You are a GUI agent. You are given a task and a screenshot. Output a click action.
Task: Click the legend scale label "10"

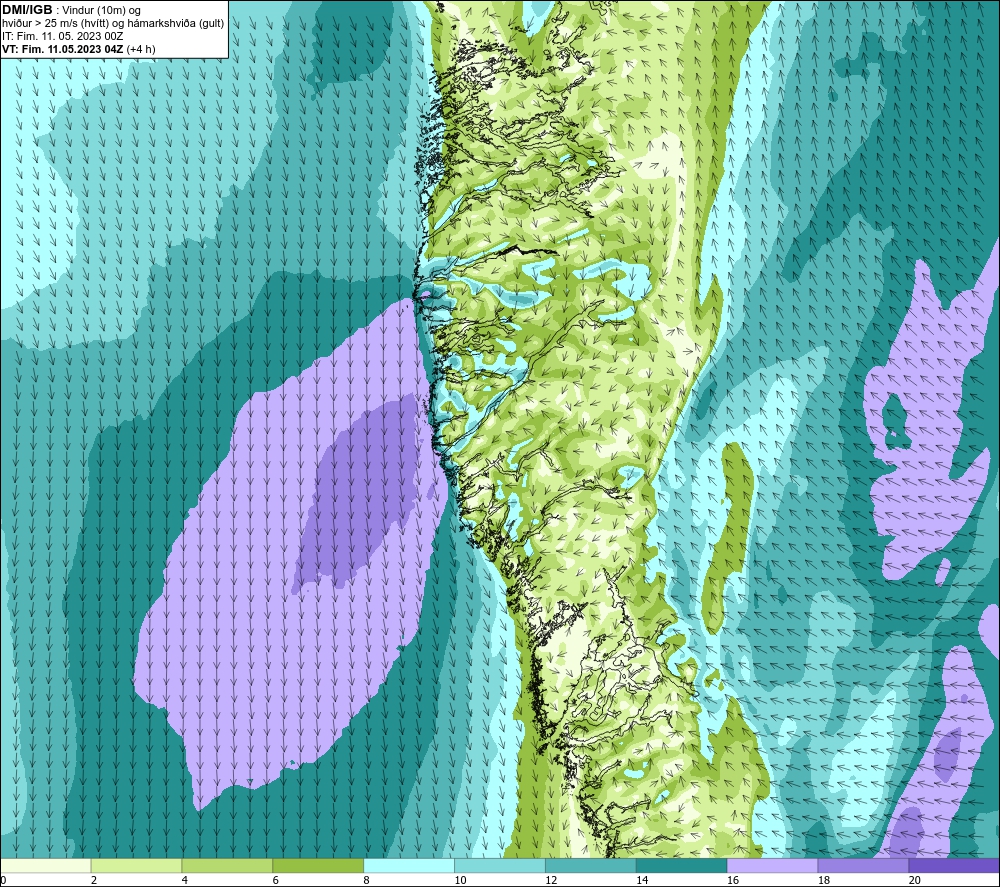point(460,881)
